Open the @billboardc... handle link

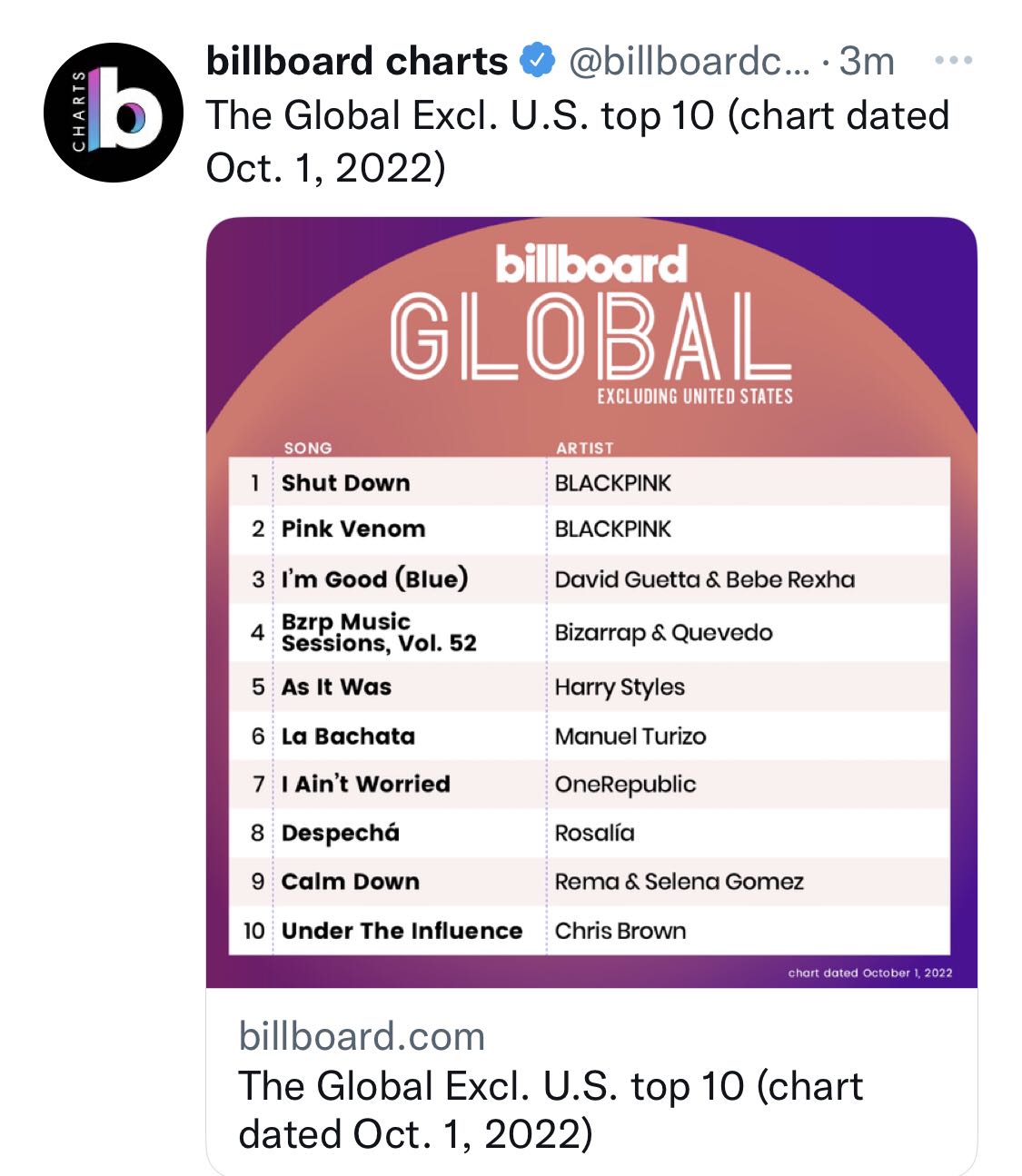(x=689, y=61)
